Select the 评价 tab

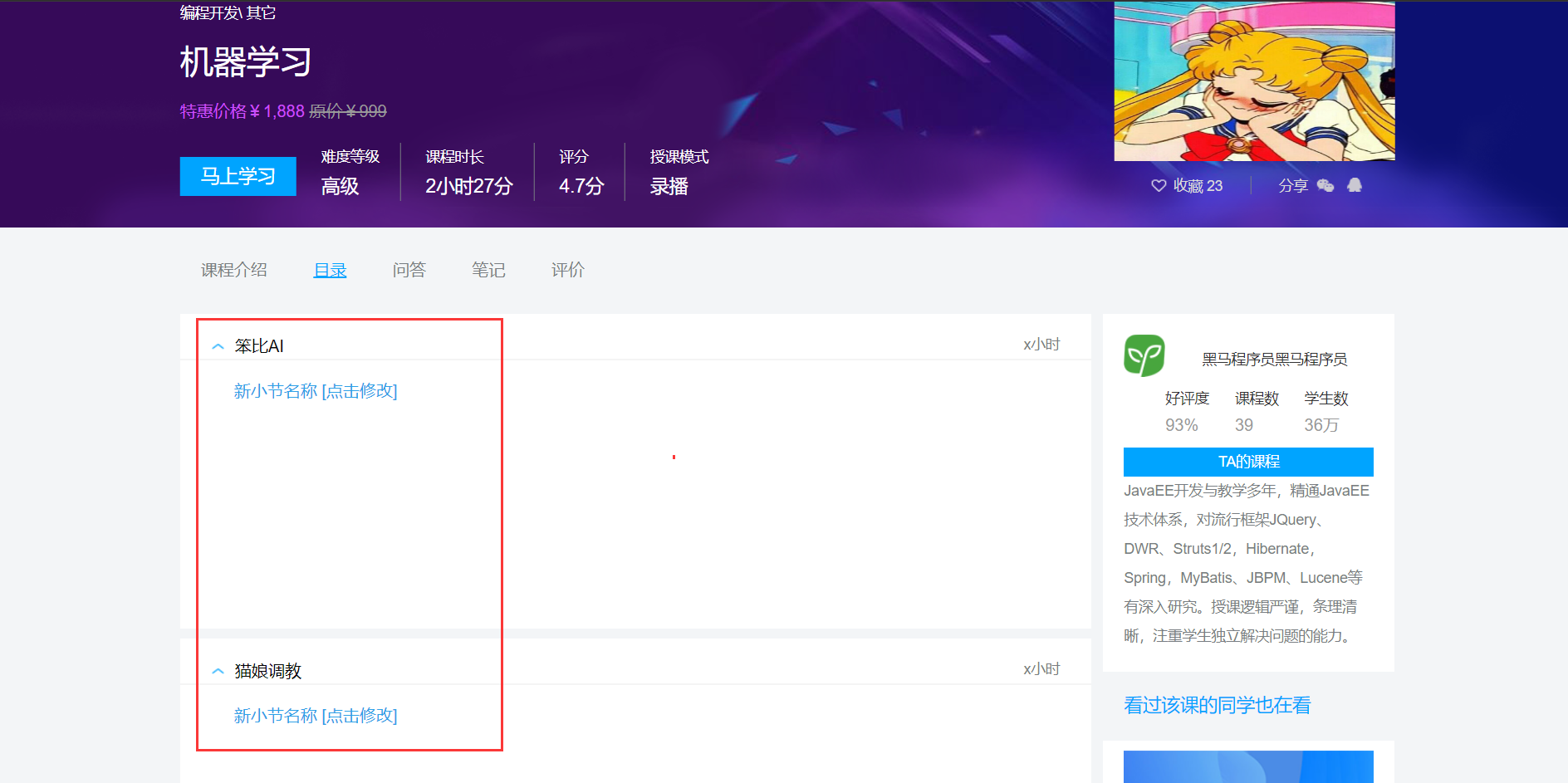coord(568,270)
